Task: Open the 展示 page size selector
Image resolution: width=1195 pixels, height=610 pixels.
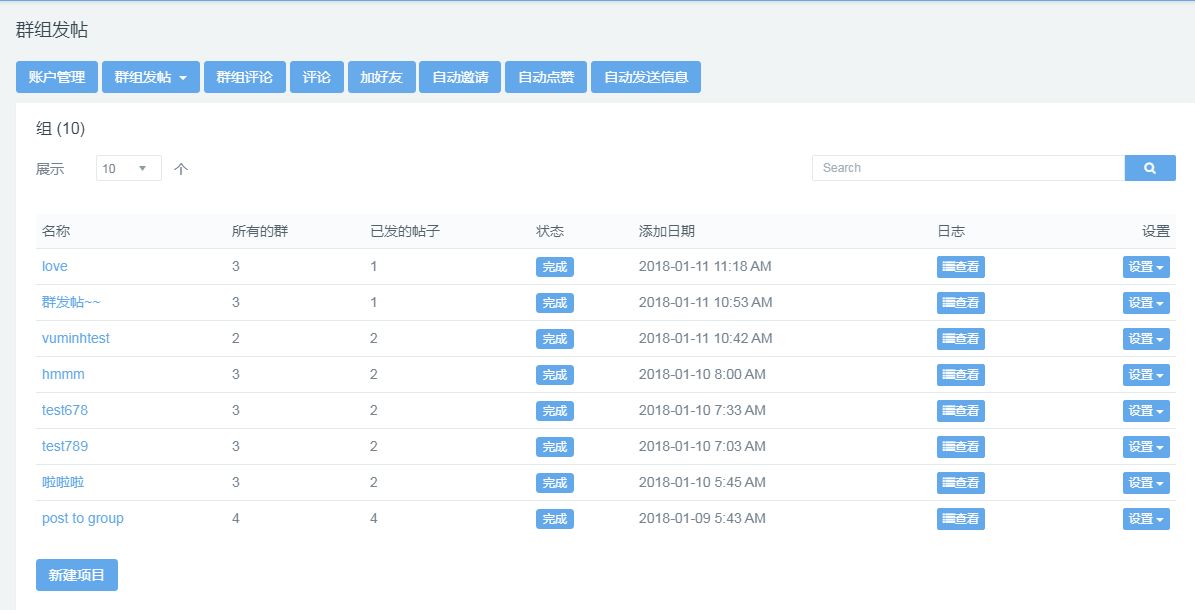Action: pos(129,169)
